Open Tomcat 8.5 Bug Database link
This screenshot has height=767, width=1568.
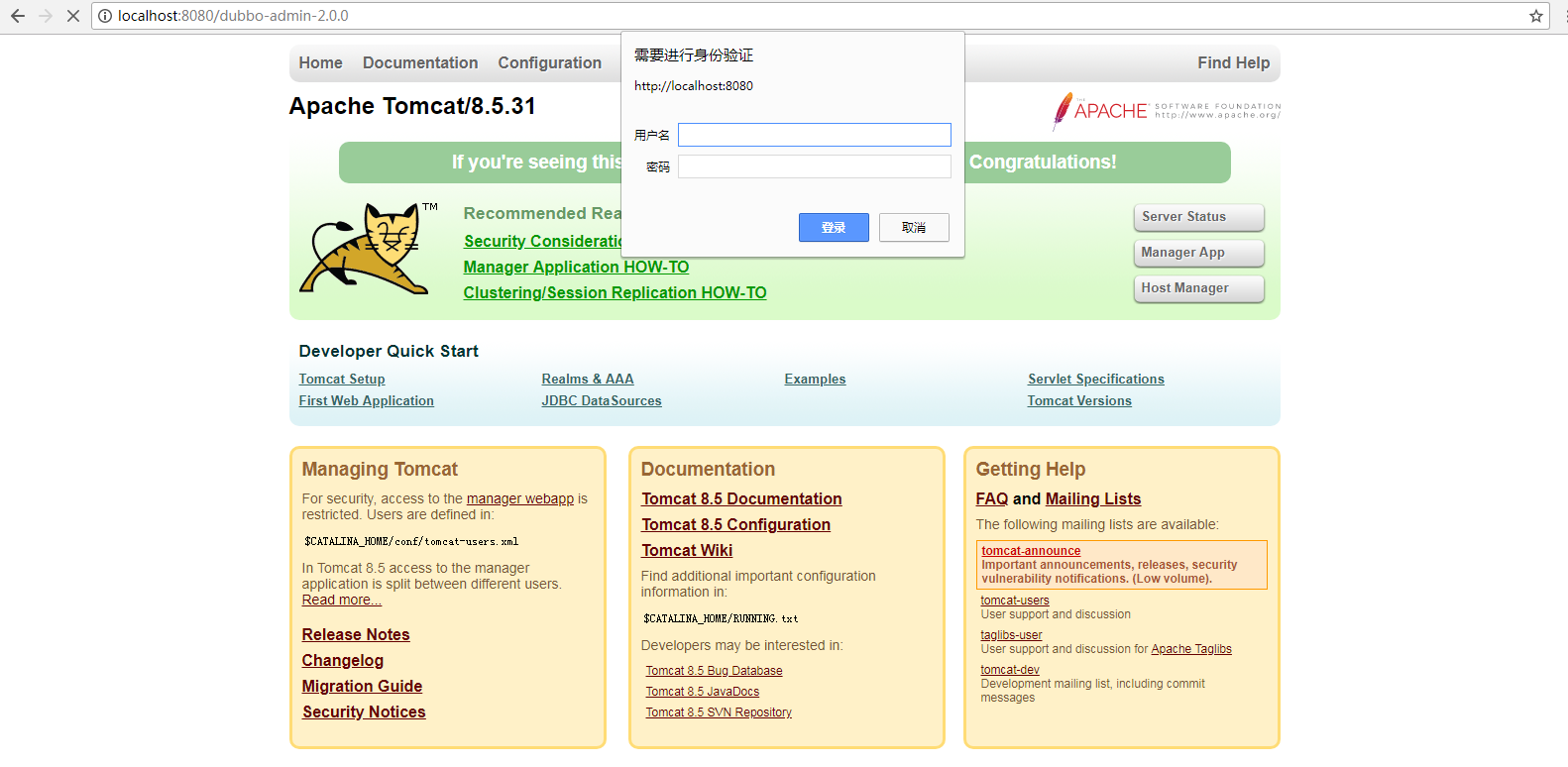[x=715, y=671]
